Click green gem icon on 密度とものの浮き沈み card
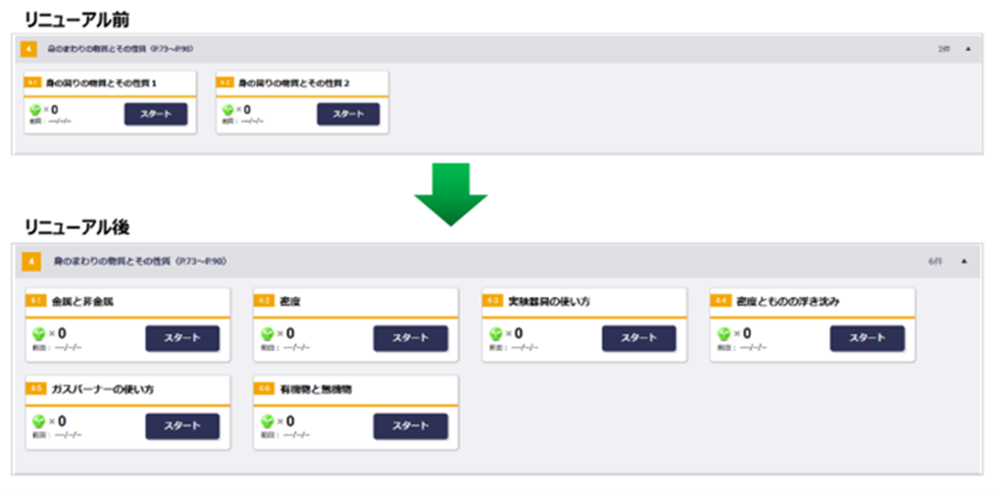Screen dimensions: 1000x496 coord(724,334)
